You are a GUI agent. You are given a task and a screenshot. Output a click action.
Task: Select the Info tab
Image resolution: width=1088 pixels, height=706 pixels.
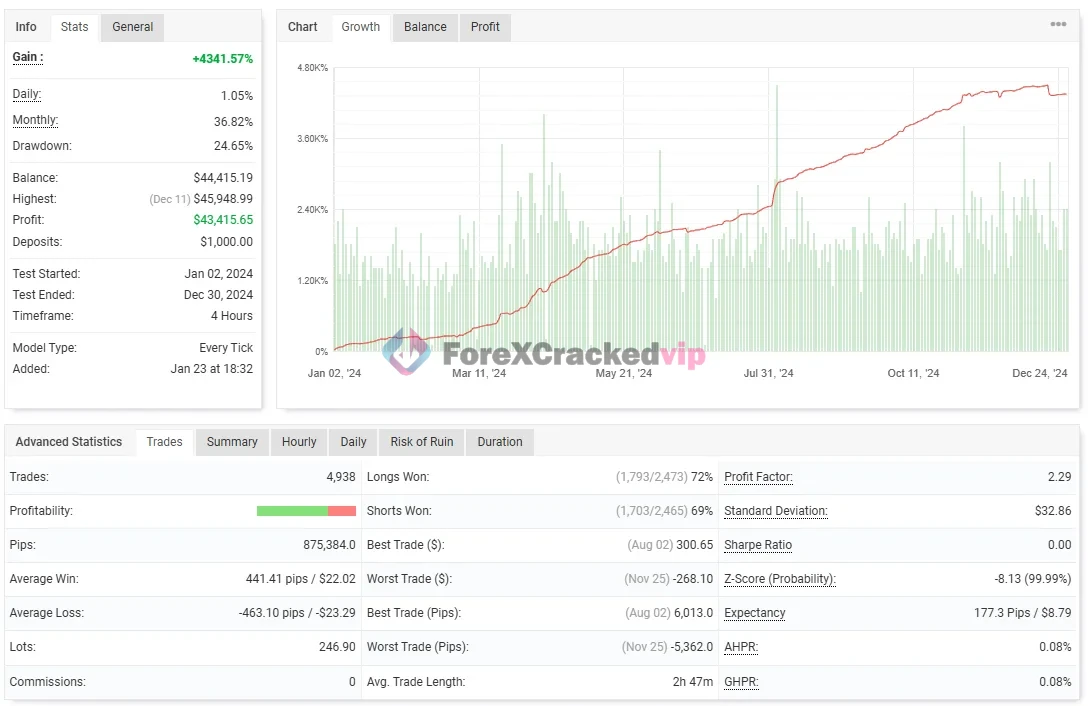pyautogui.click(x=26, y=27)
